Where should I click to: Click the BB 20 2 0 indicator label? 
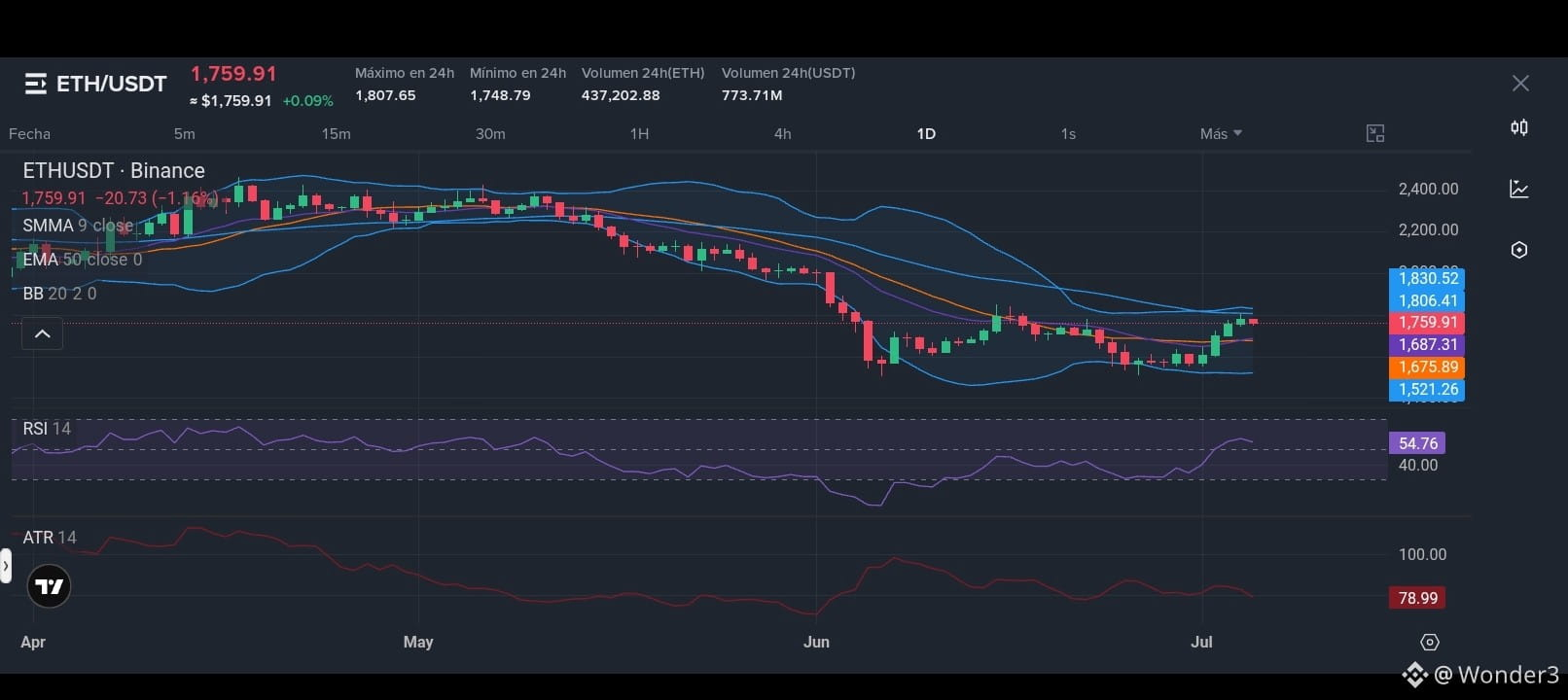point(59,294)
